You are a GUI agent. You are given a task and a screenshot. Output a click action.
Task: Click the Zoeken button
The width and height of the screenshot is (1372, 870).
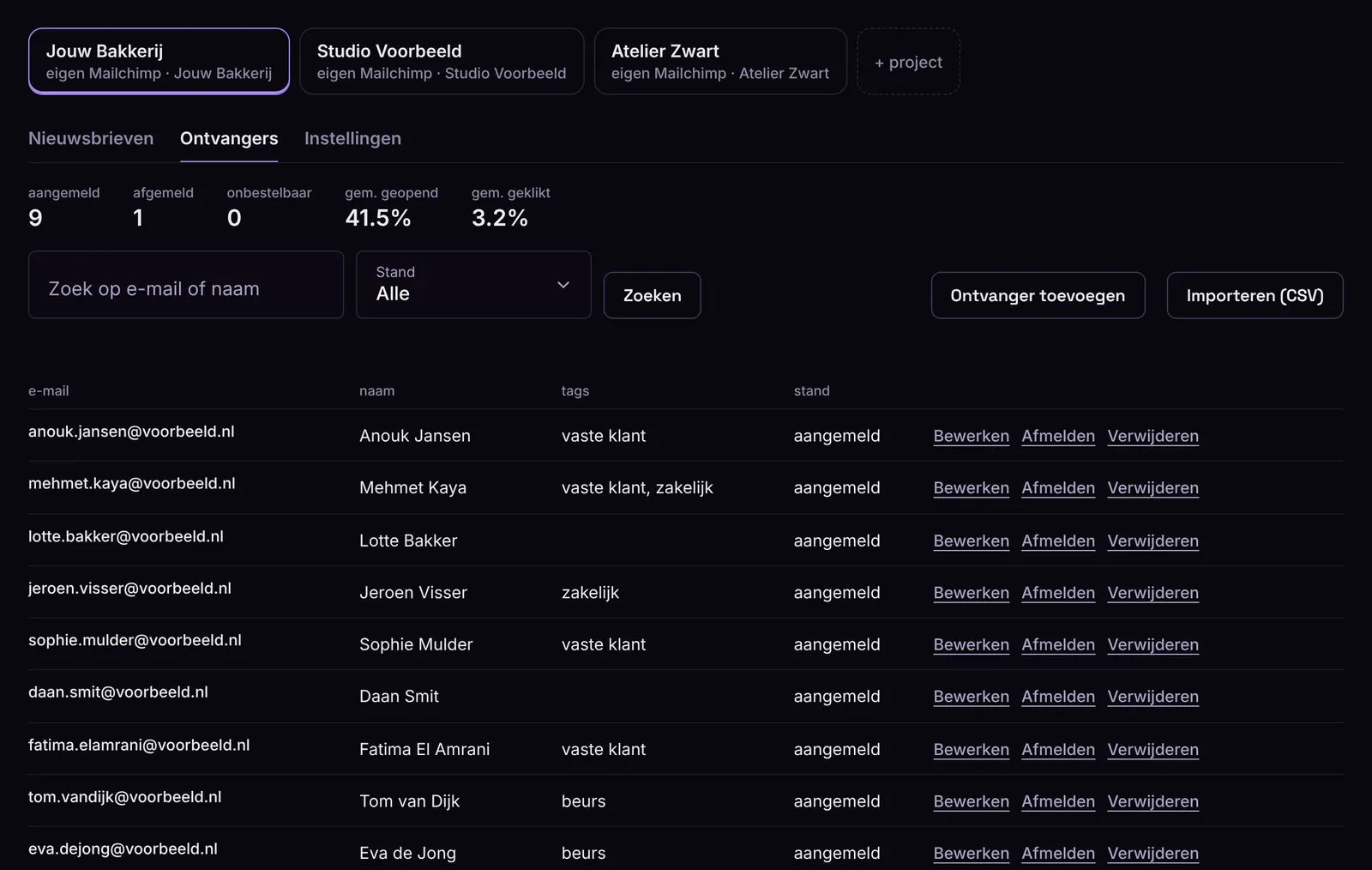tap(652, 295)
